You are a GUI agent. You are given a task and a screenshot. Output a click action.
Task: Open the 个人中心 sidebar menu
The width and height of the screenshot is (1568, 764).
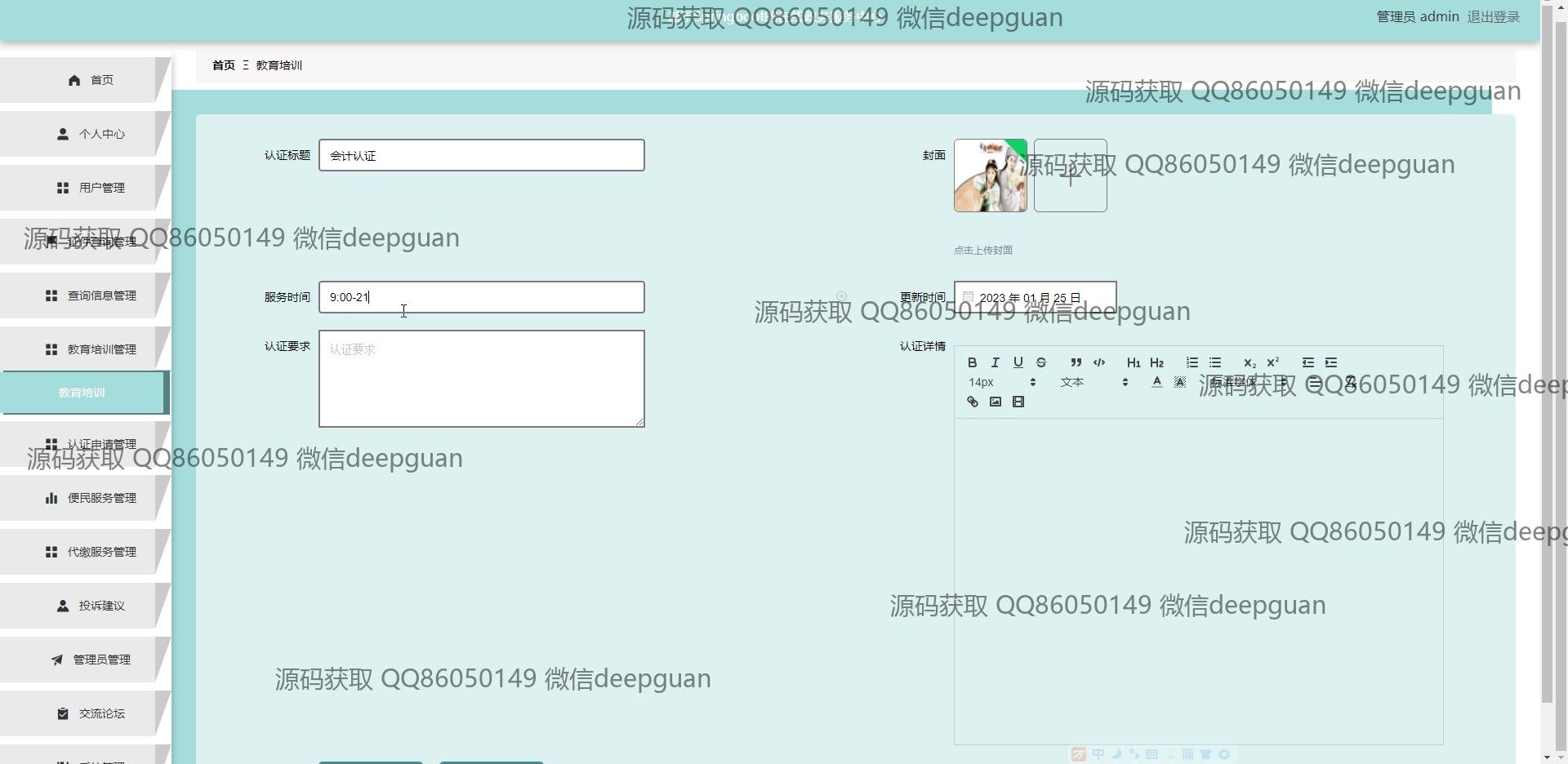(x=86, y=134)
